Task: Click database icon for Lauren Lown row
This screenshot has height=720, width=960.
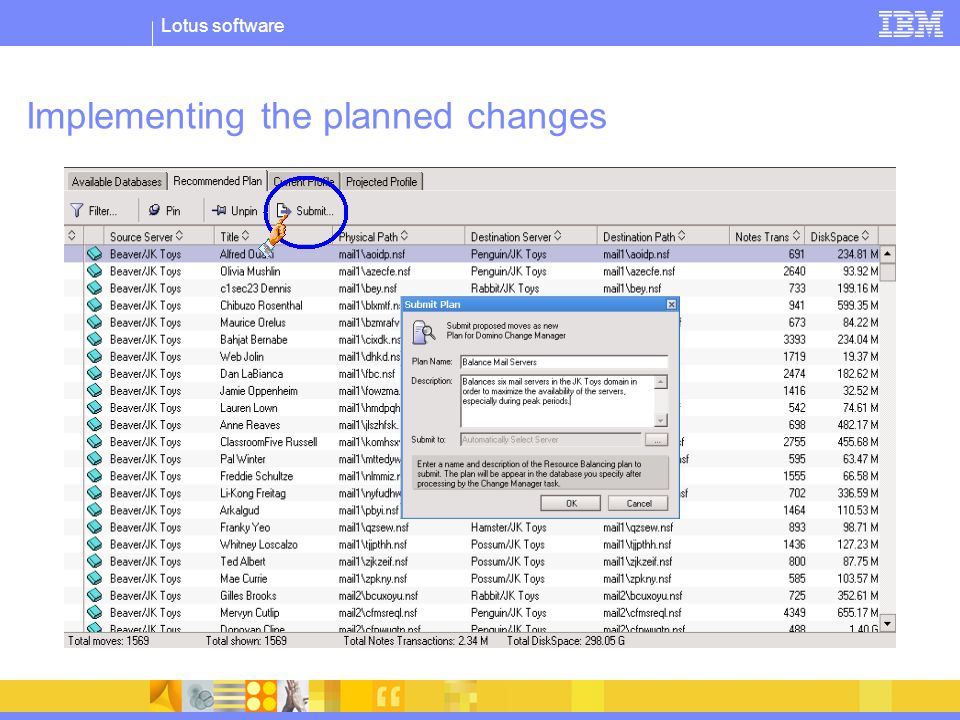Action: [x=94, y=408]
